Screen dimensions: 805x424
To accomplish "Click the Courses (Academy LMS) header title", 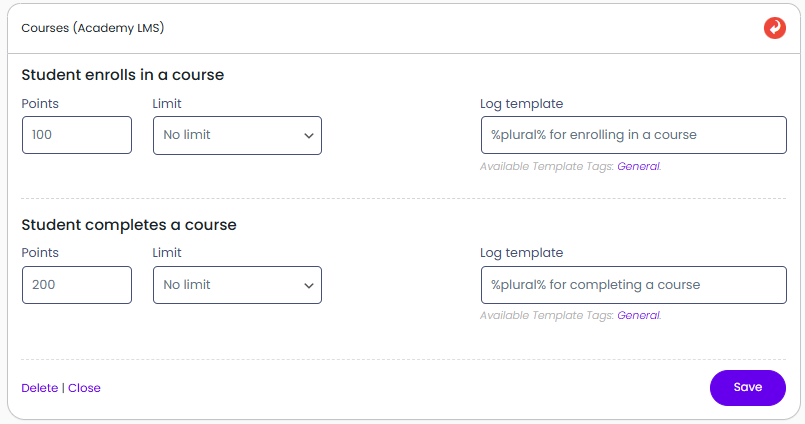I will click(x=93, y=28).
